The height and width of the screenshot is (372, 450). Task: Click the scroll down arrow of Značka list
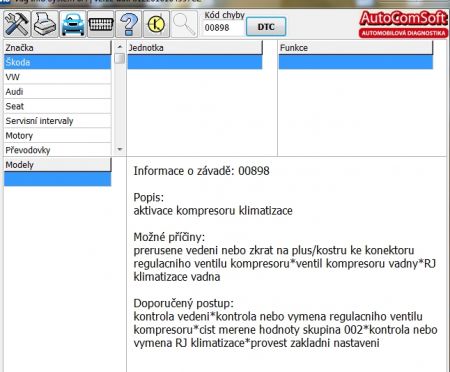point(120,150)
